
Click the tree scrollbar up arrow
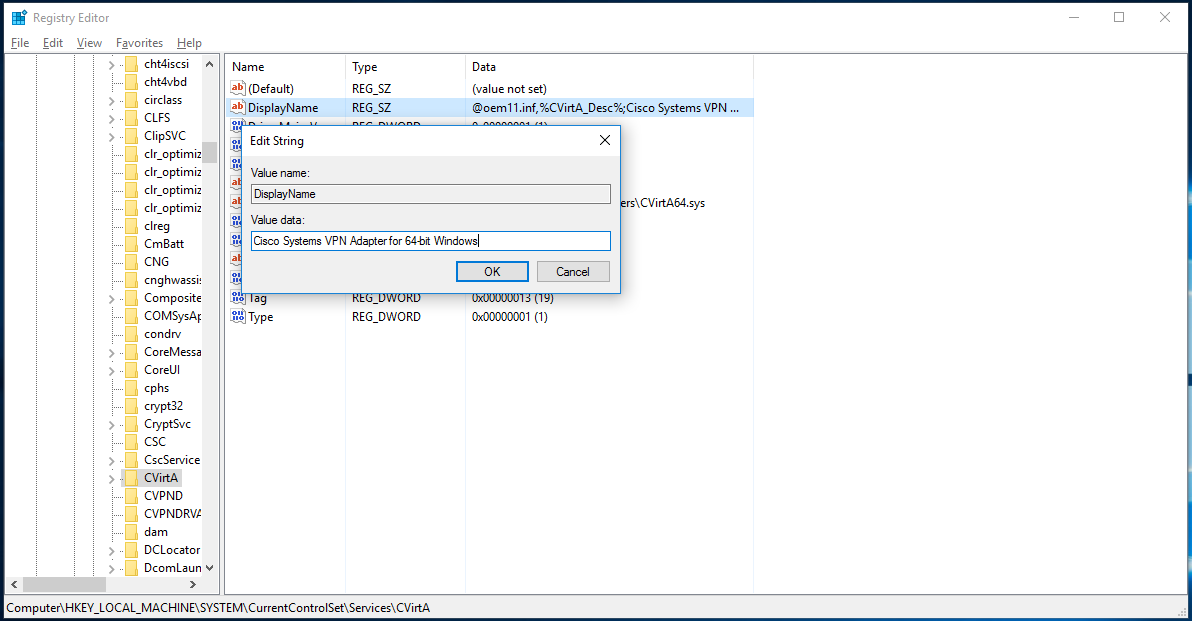tap(210, 64)
